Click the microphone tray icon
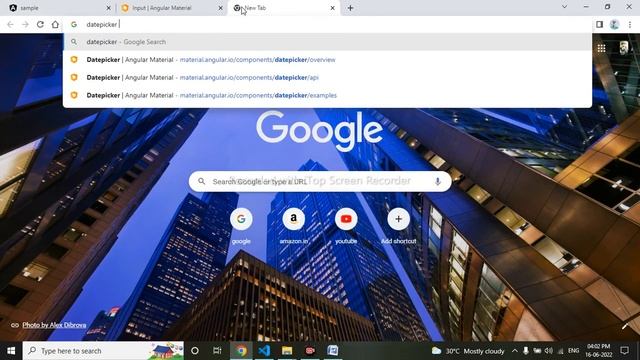This screenshot has height=360, width=640. [526, 351]
